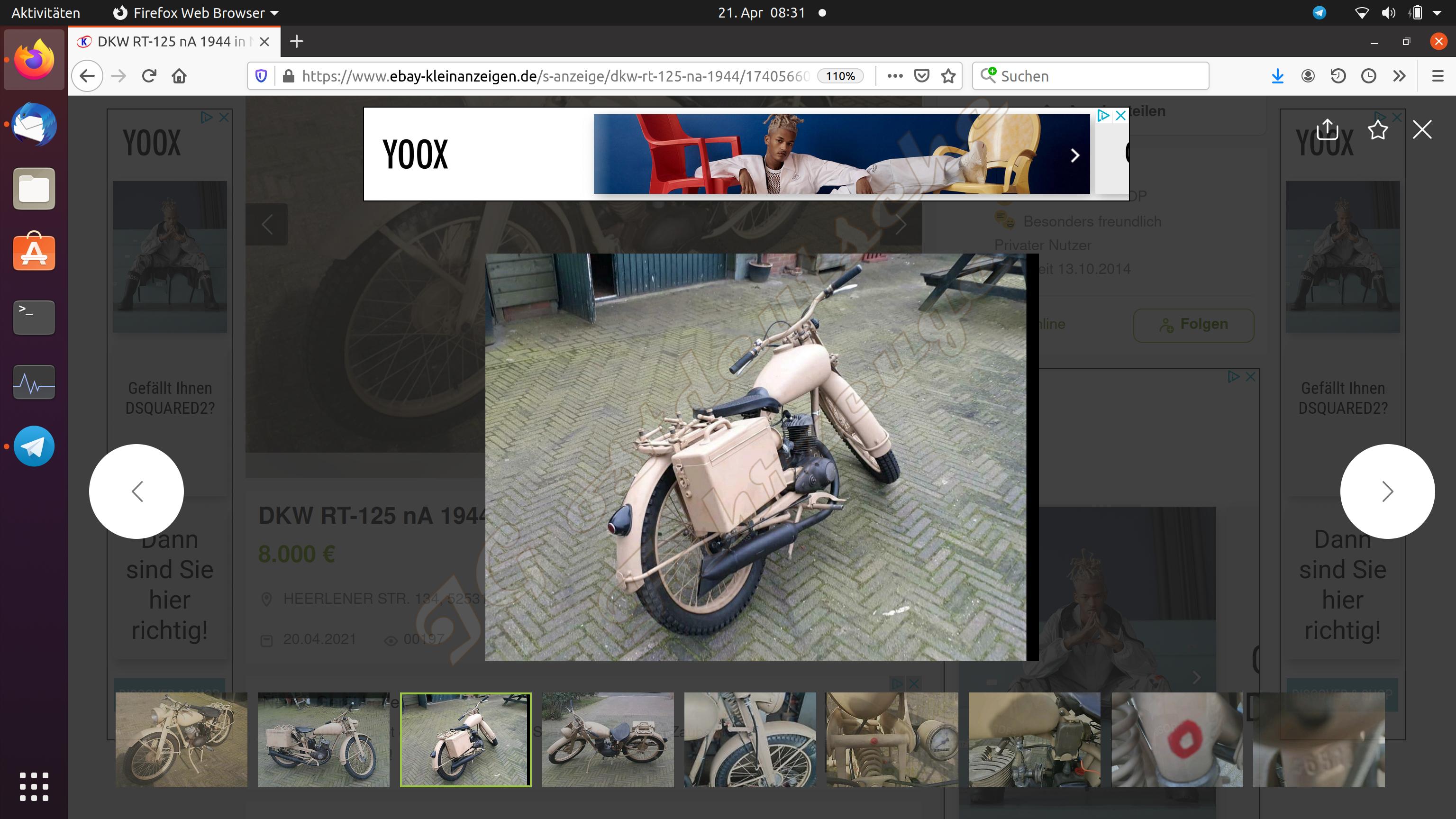The height and width of the screenshot is (819, 1456).
Task: Advance YOOX banner with arrow
Action: tap(1074, 155)
